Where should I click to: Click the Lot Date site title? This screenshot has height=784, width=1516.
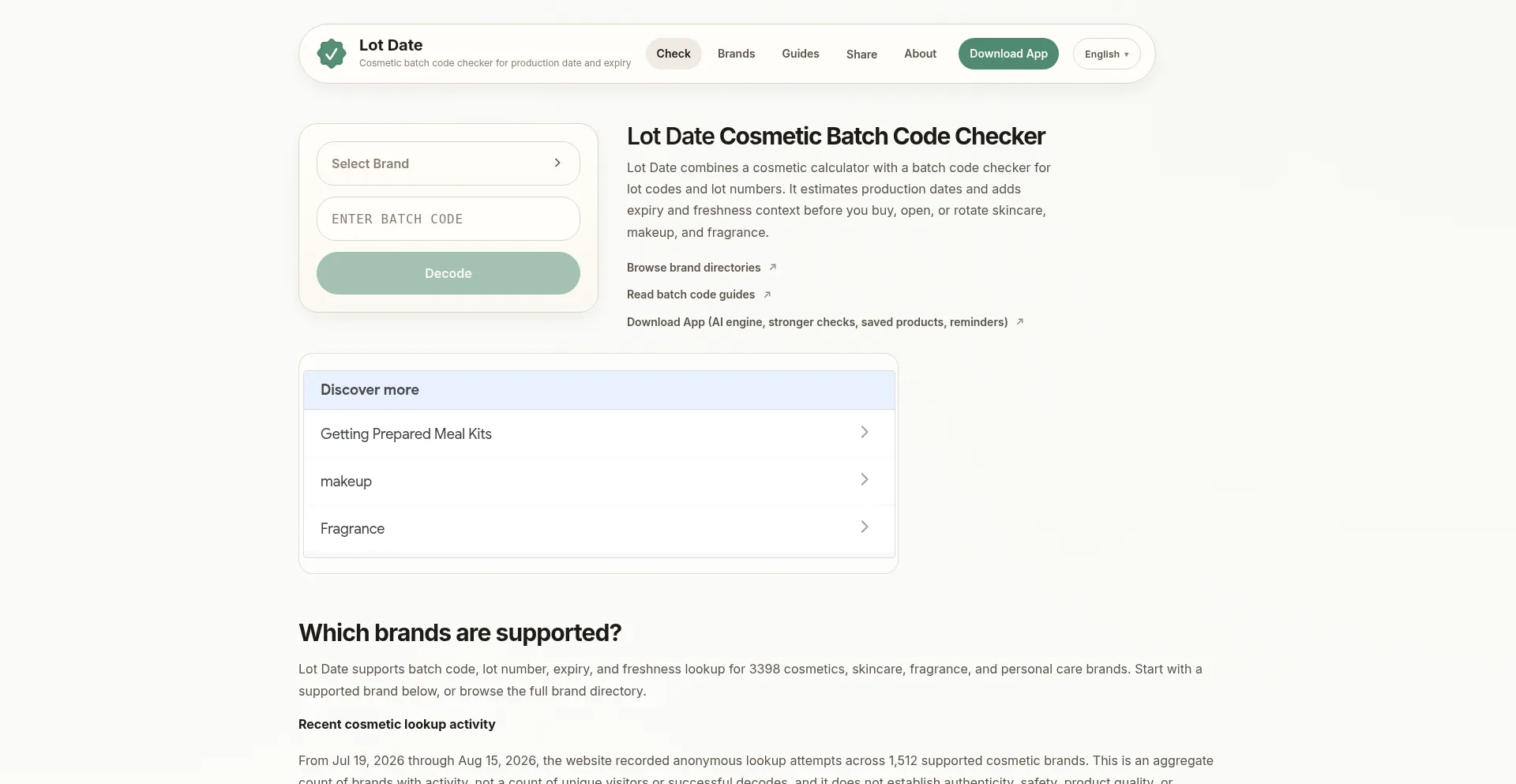[x=391, y=45]
